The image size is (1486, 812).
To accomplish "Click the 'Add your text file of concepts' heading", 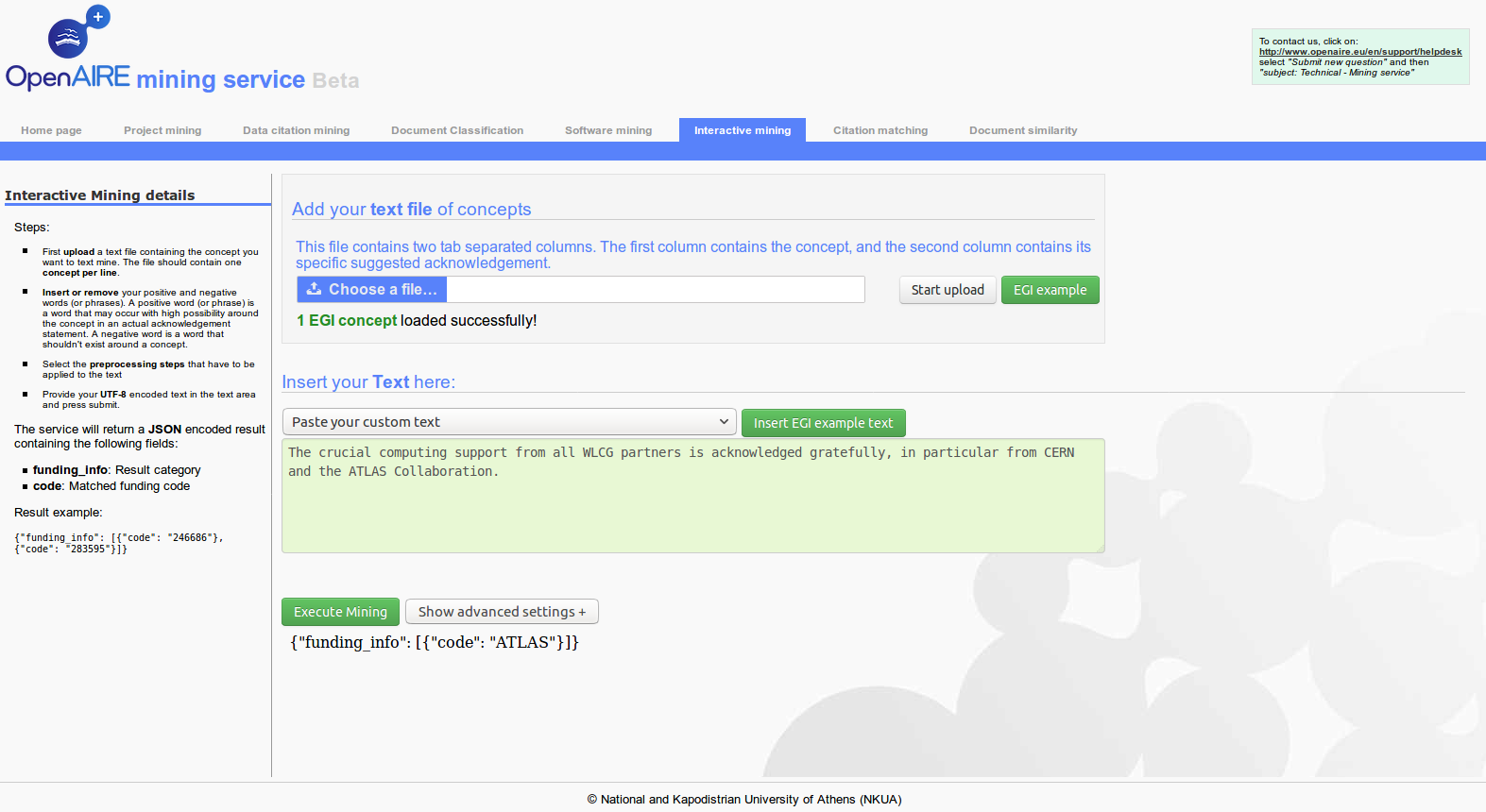I will (412, 210).
